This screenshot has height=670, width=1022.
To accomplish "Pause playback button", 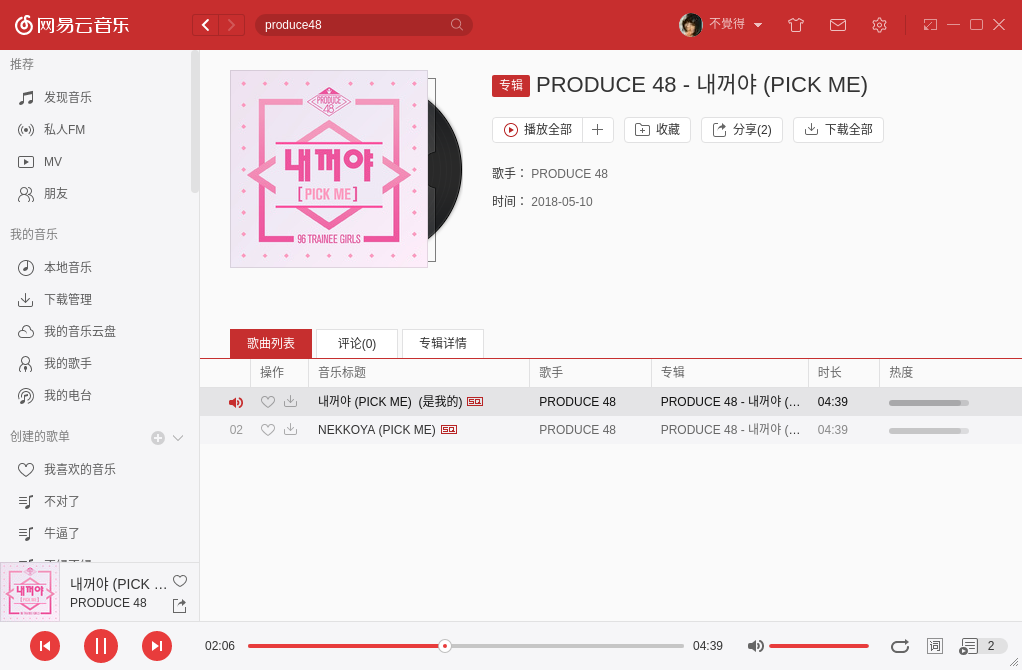I will (101, 646).
